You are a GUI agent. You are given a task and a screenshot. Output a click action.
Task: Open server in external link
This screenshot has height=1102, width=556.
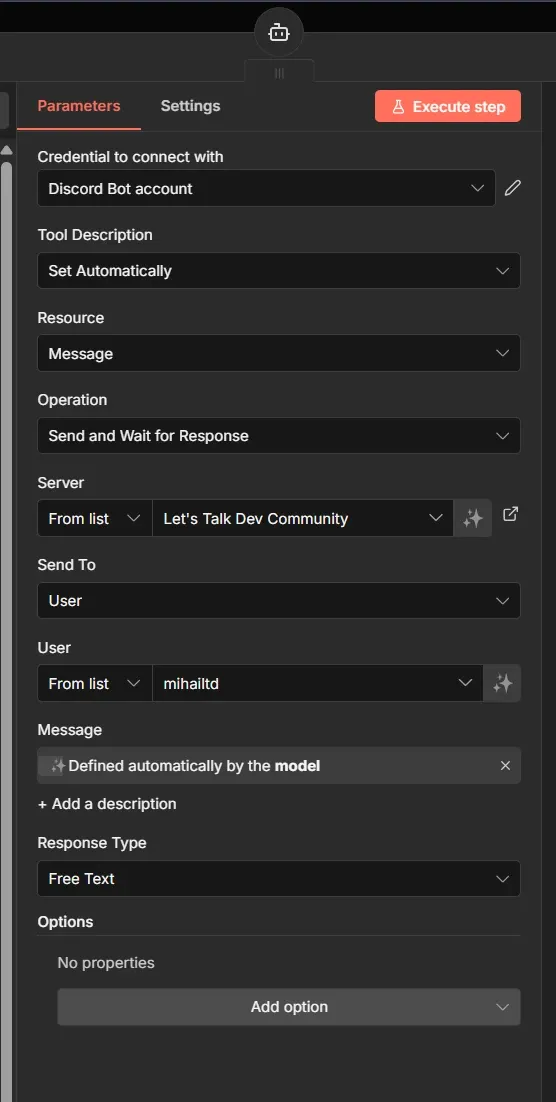point(510,514)
